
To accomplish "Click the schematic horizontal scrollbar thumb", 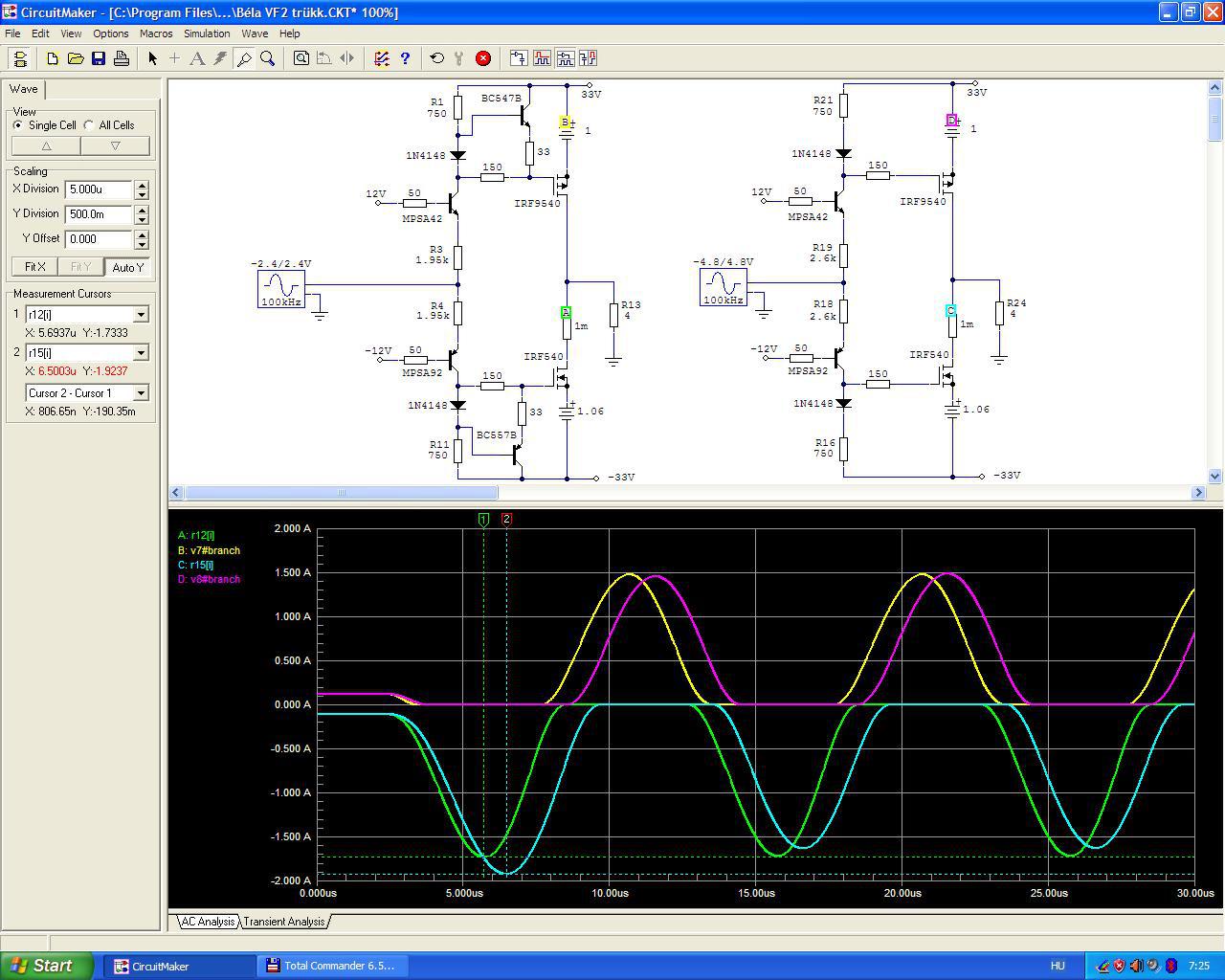I will (341, 493).
